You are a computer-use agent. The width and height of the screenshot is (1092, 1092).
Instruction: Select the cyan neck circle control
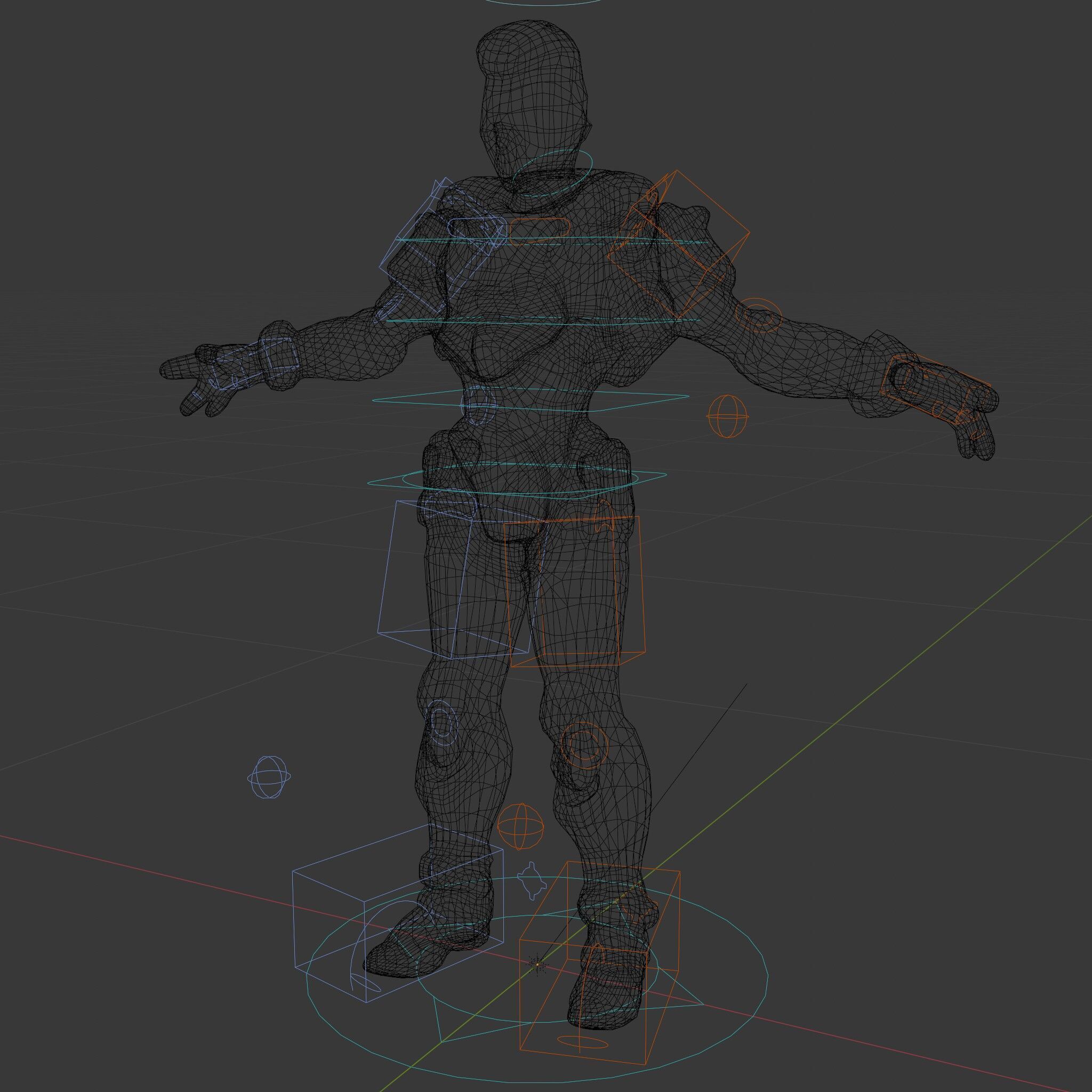(552, 173)
